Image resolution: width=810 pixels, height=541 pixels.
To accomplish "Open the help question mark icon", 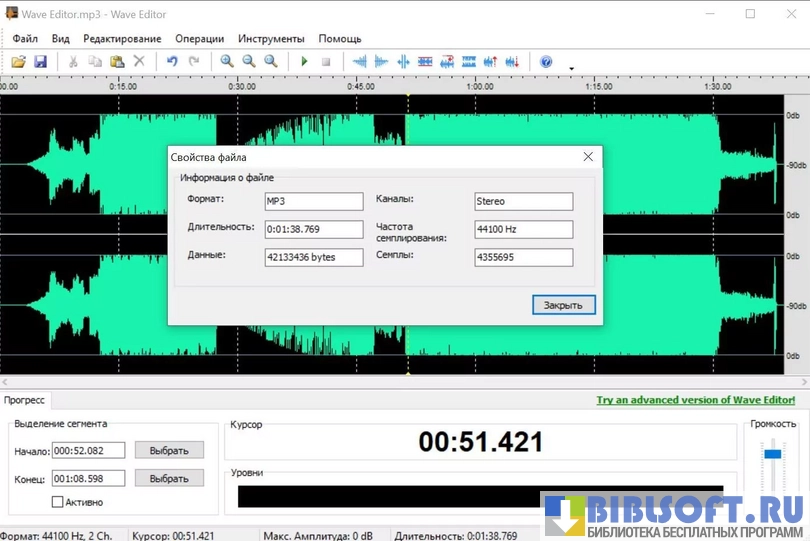I will tap(546, 62).
